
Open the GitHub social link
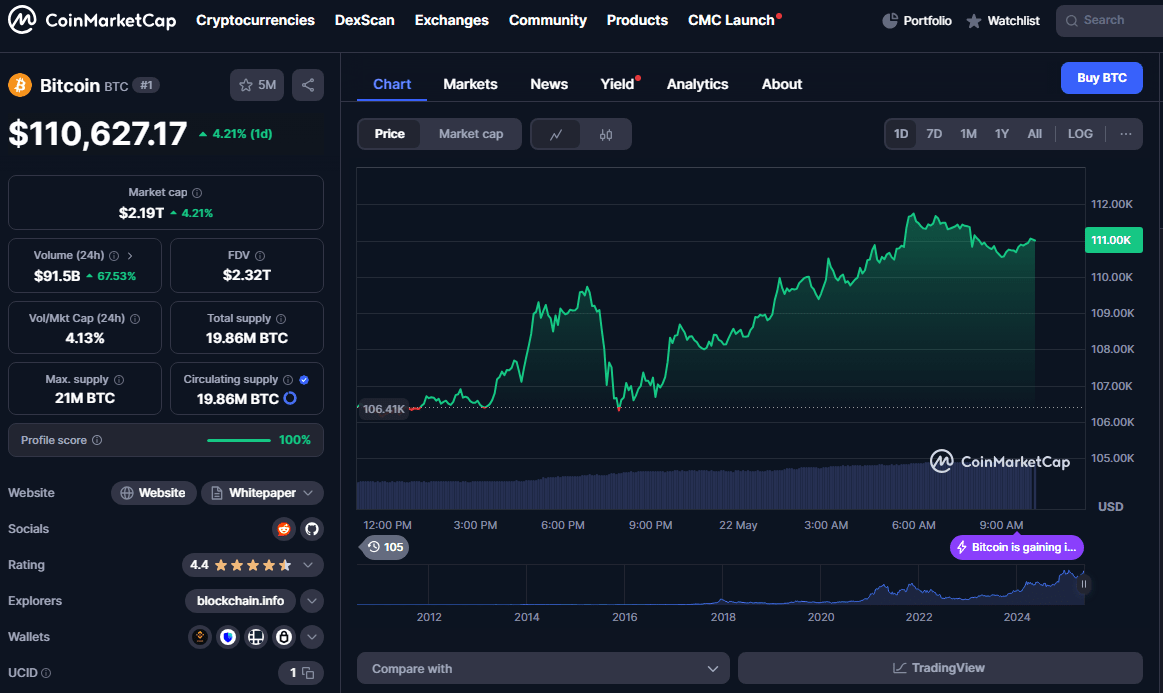tap(312, 529)
